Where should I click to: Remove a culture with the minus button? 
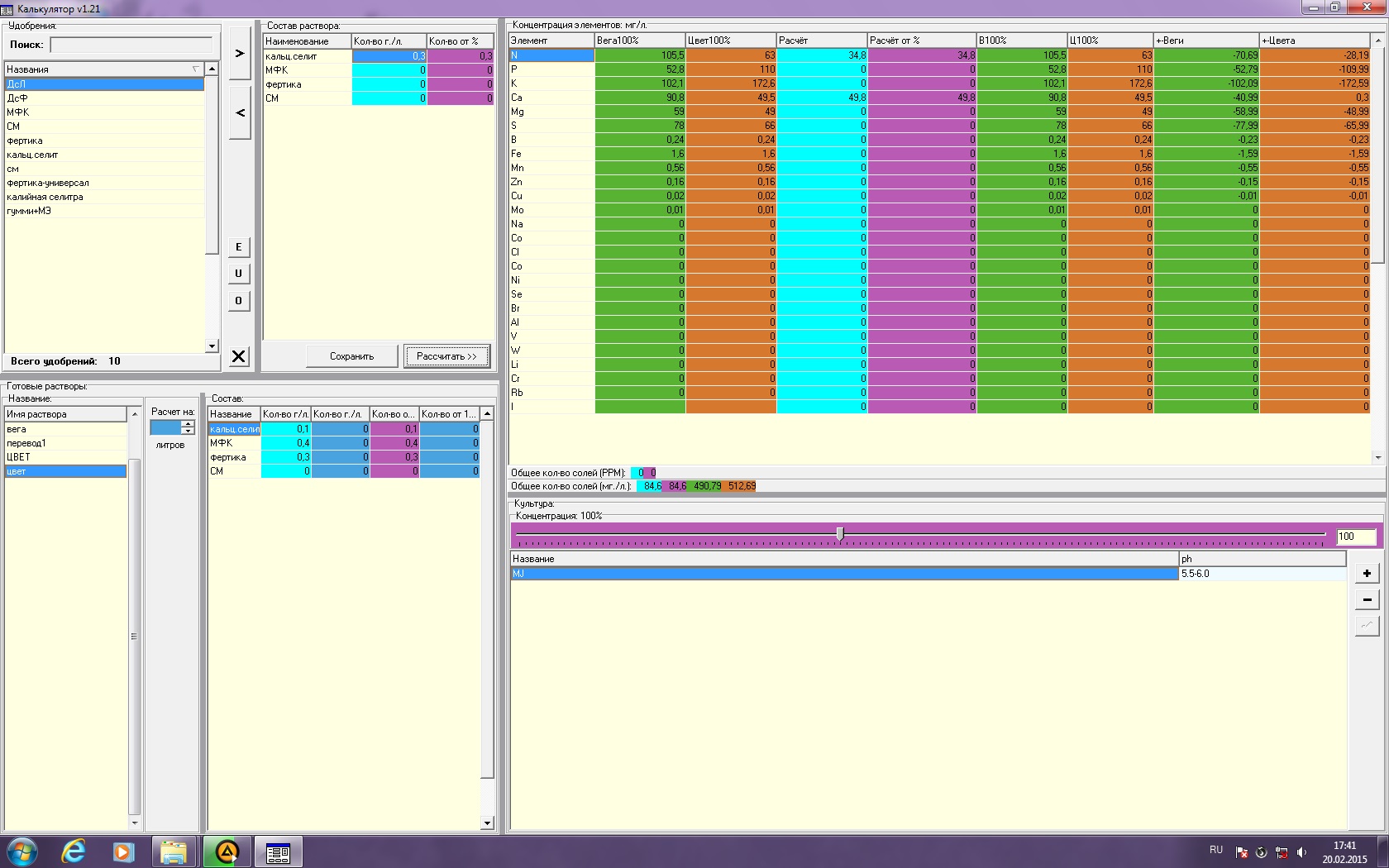1367,600
